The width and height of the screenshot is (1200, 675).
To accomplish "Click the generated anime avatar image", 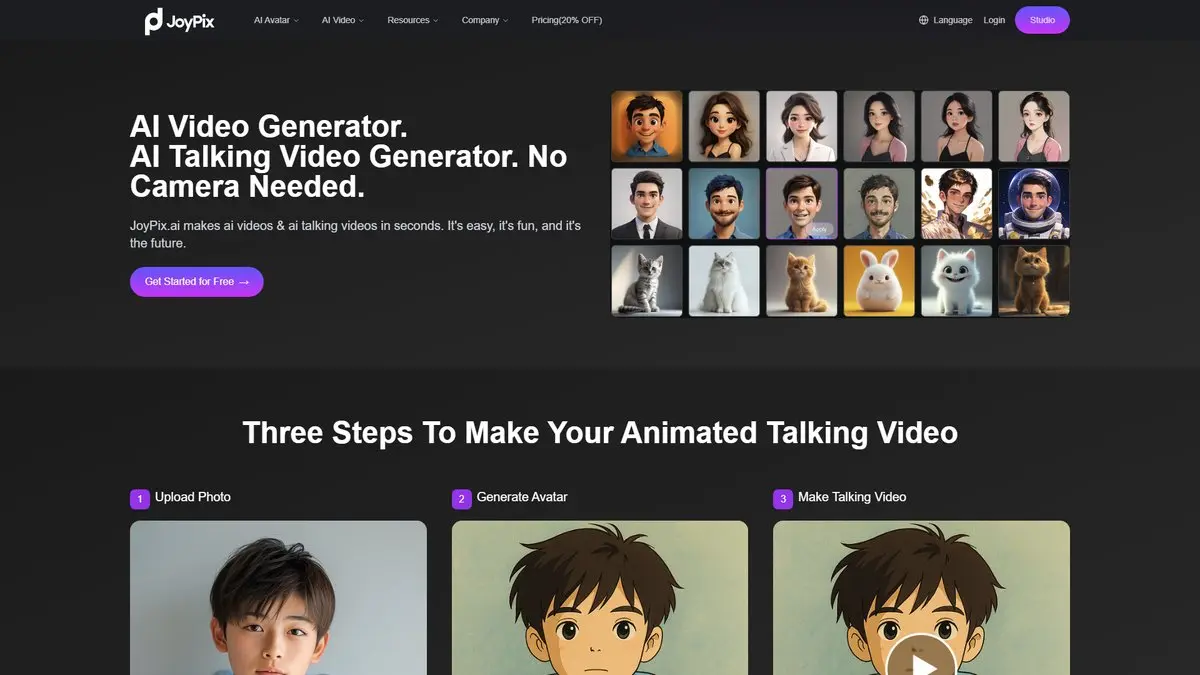I will point(600,598).
